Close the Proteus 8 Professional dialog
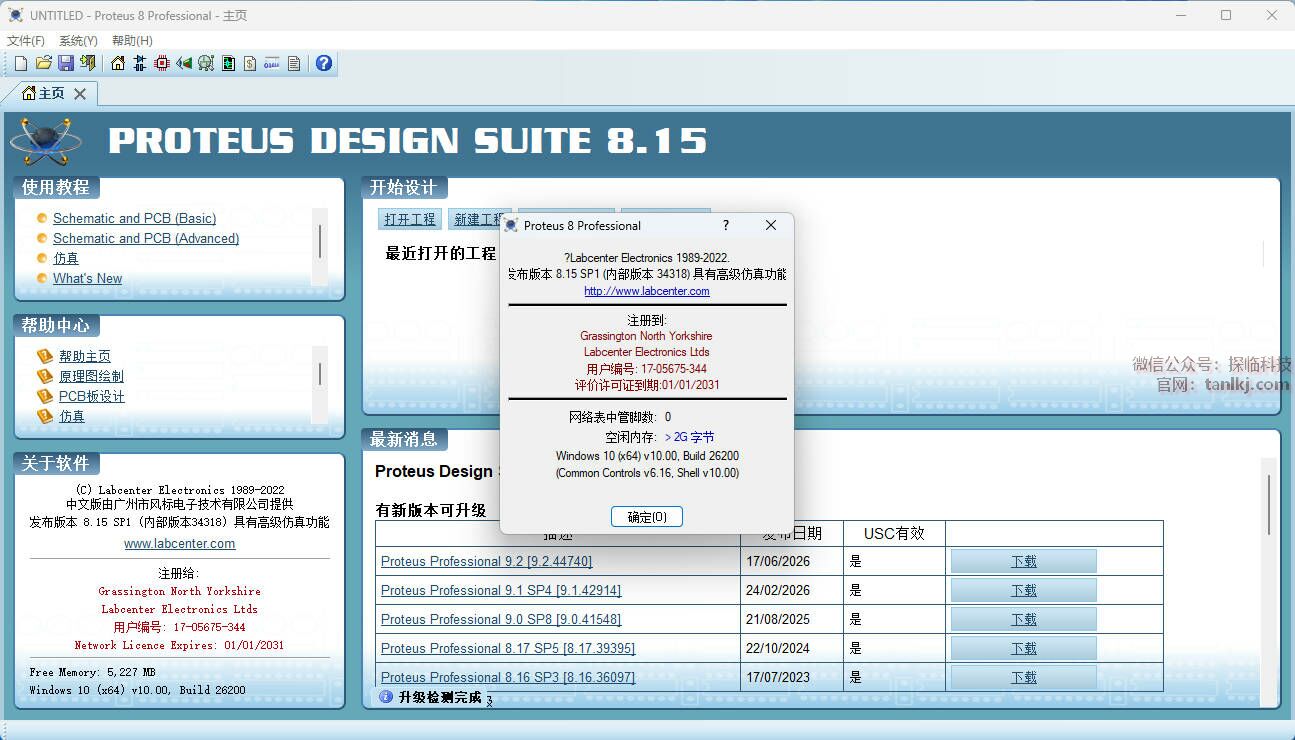This screenshot has width=1295, height=740. point(770,225)
